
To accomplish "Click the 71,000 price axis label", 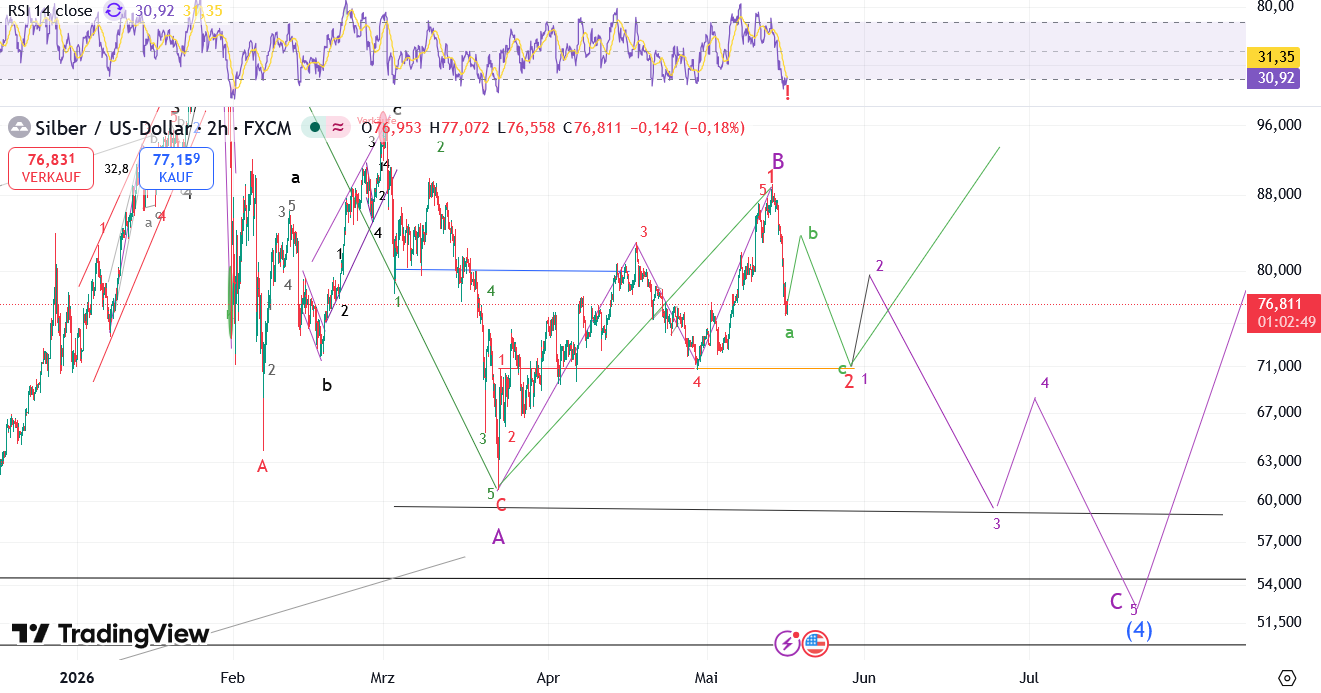I will pyautogui.click(x=1279, y=366).
